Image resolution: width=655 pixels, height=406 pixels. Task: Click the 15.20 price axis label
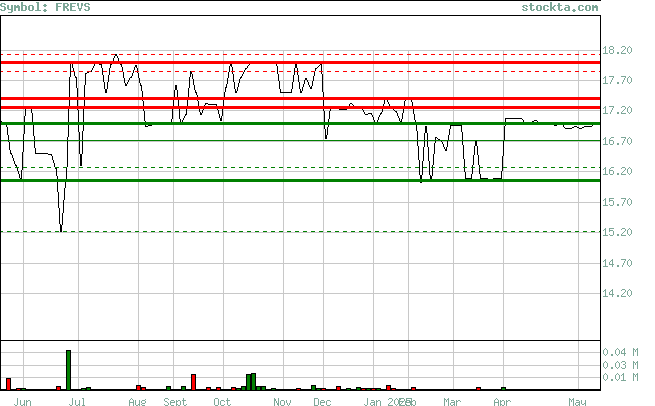point(617,232)
